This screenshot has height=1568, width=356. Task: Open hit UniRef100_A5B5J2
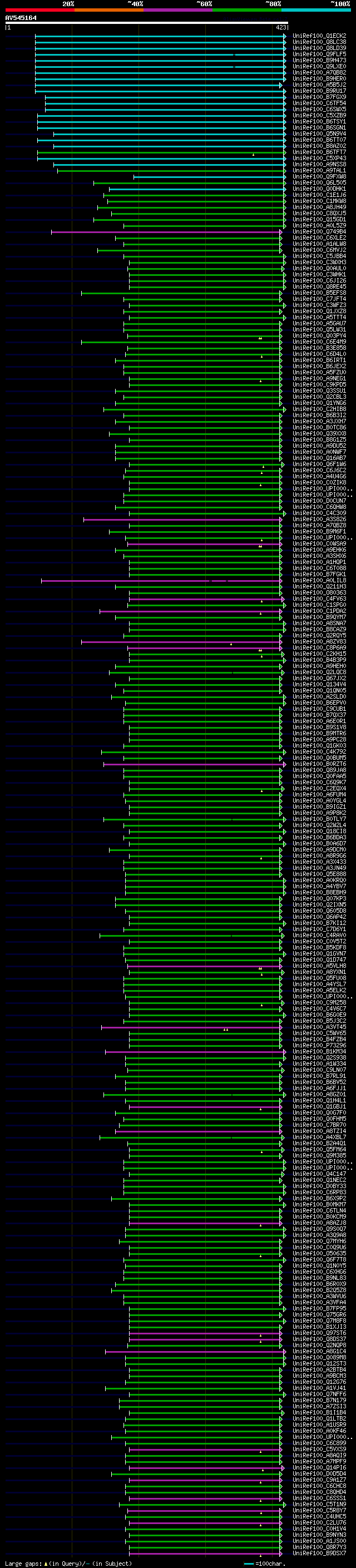pos(319,85)
